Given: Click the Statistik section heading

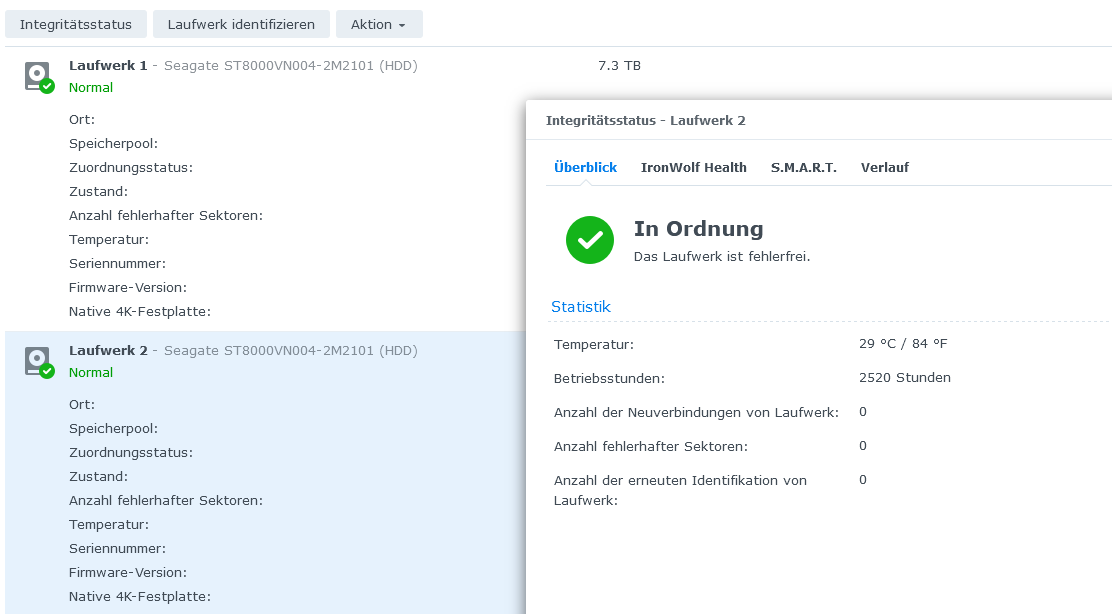Looking at the screenshot, I should tap(581, 306).
